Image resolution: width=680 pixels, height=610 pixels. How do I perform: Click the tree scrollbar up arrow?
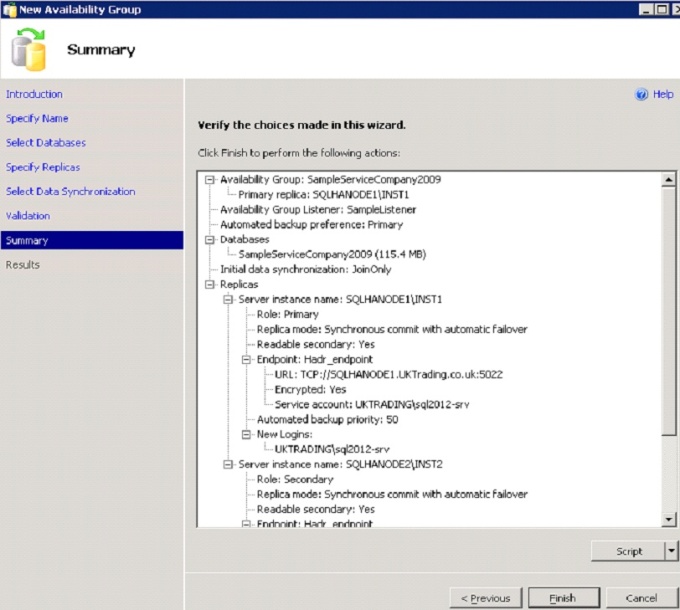point(669,179)
